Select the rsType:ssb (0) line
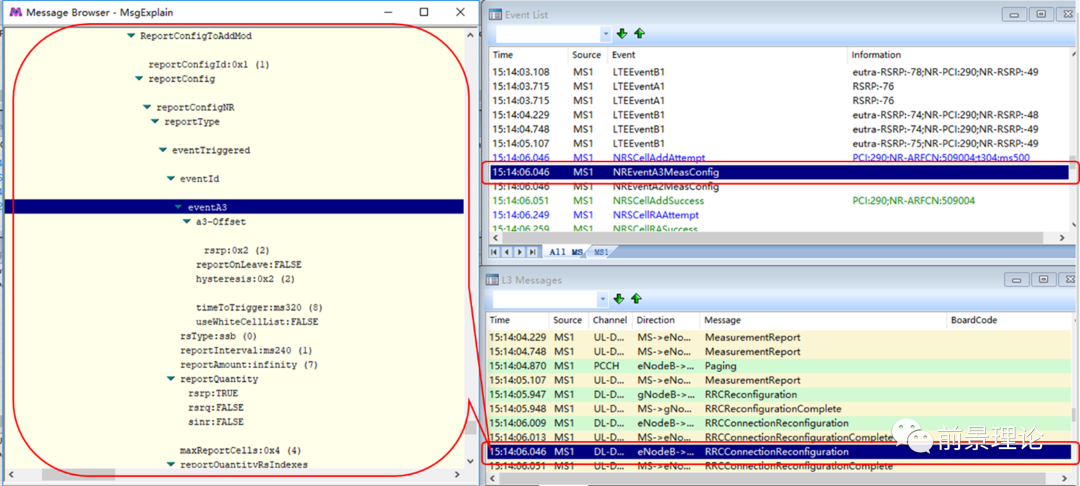The height and width of the screenshot is (486, 1080). tap(218, 336)
